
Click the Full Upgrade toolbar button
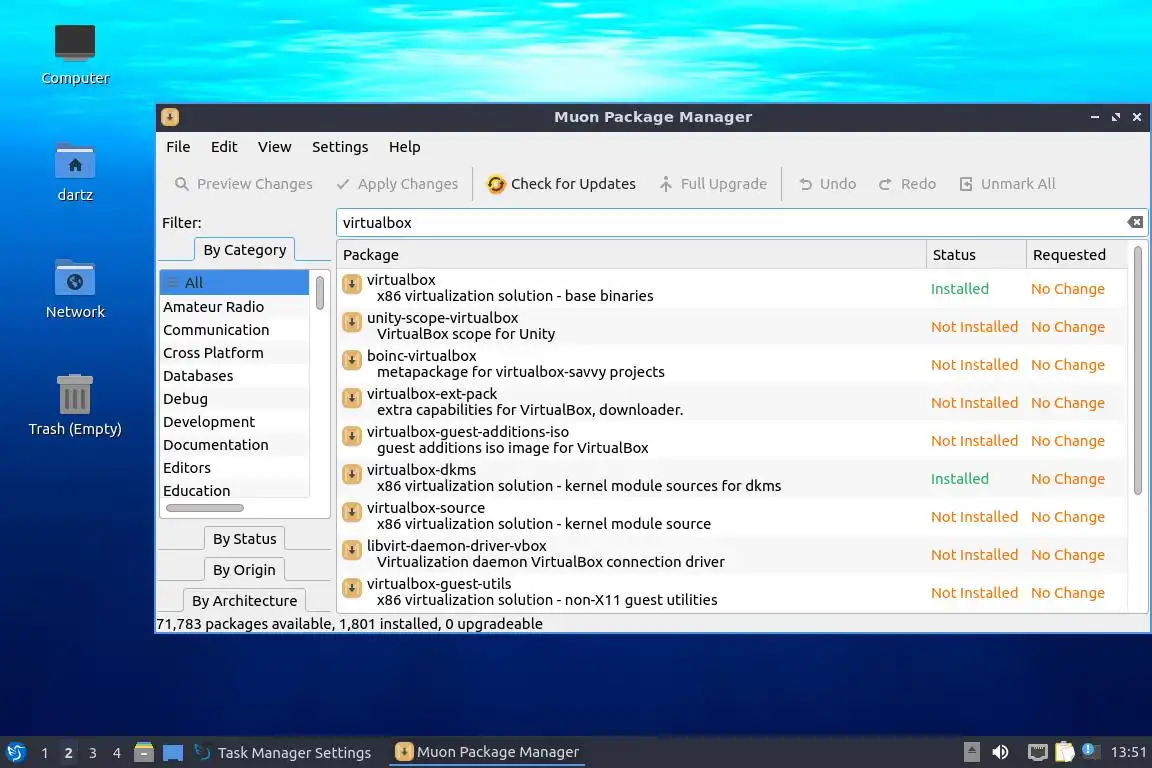coord(713,184)
